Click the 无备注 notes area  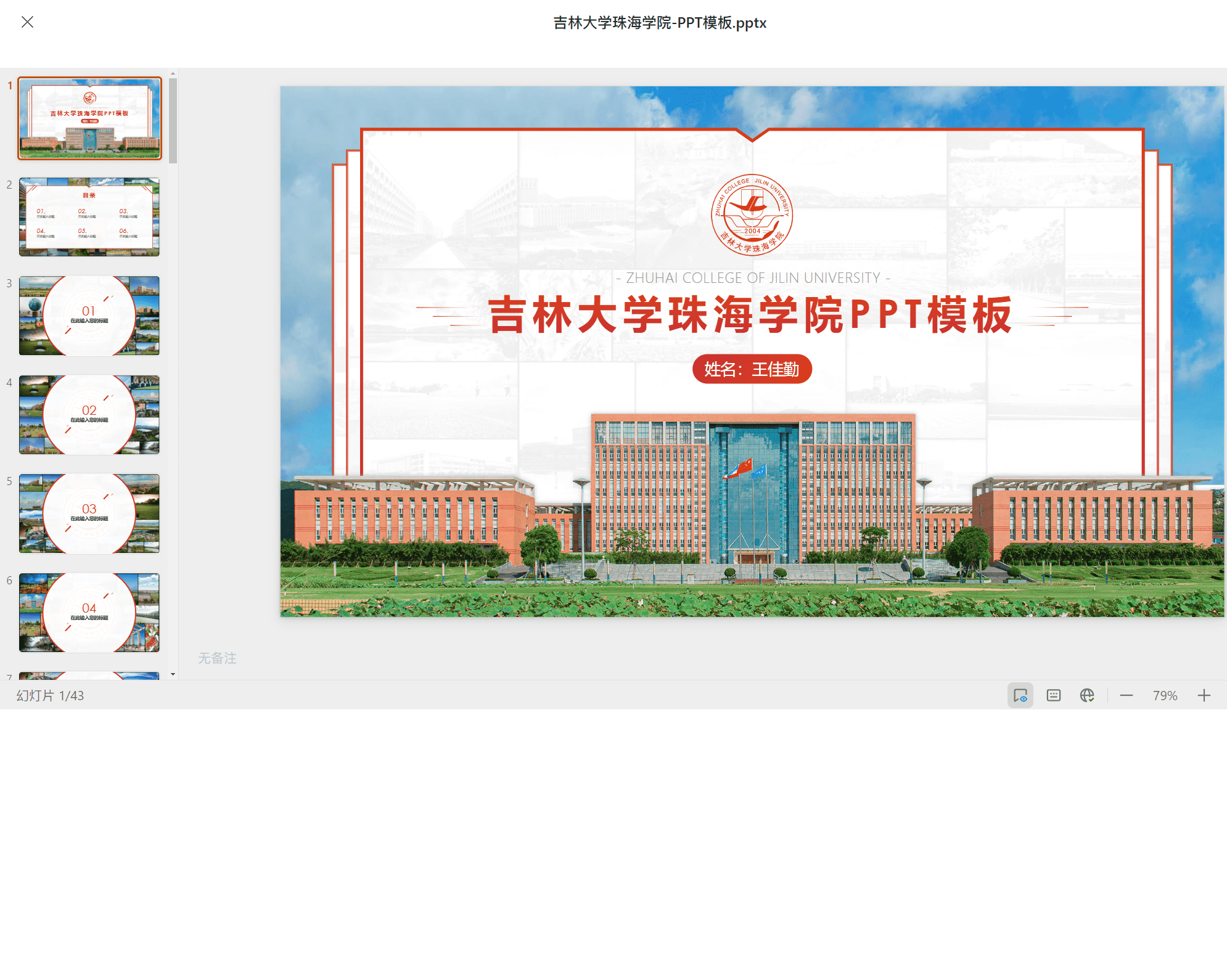pos(217,658)
